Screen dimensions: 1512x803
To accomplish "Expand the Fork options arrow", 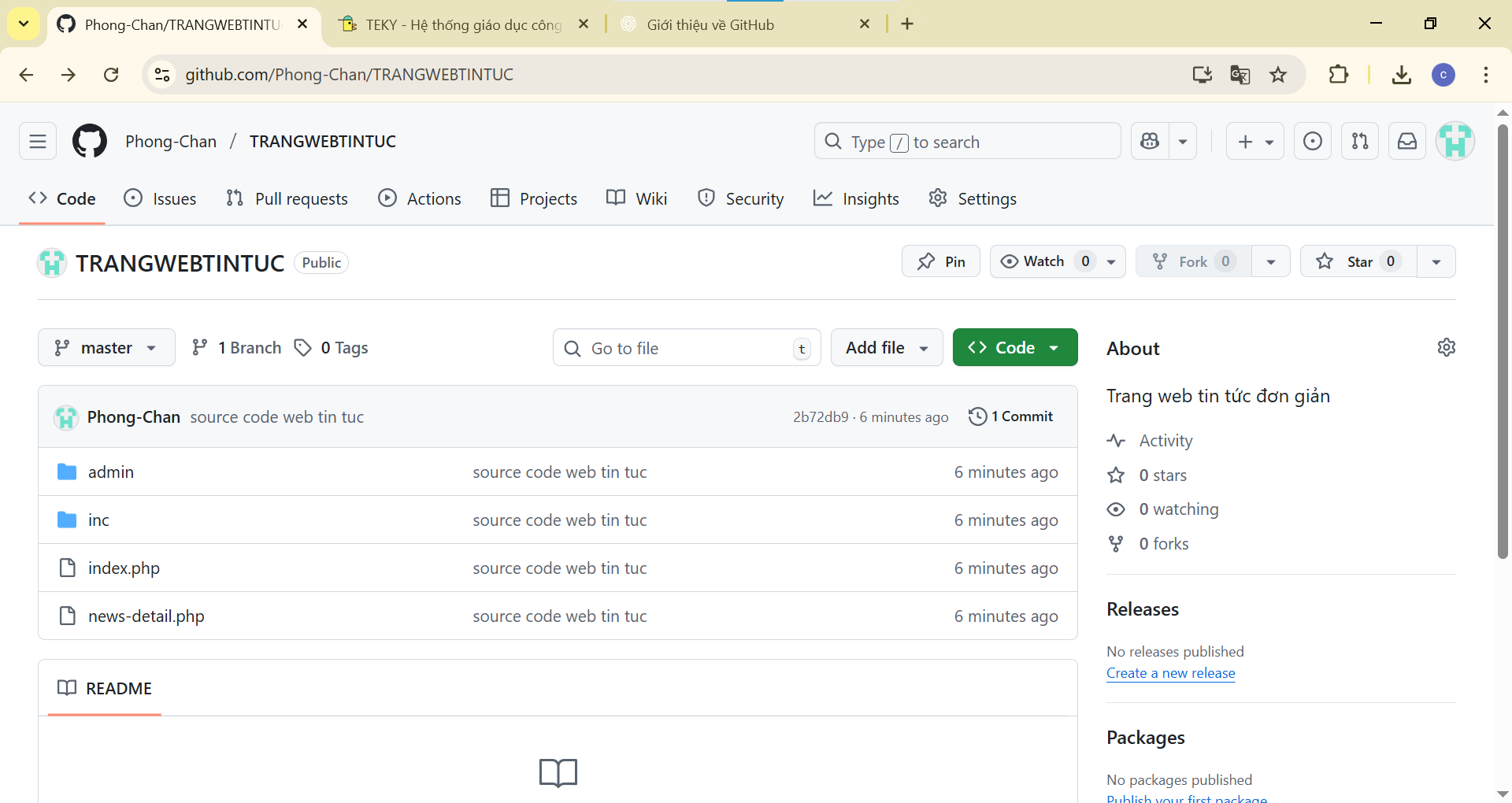I will (1271, 261).
